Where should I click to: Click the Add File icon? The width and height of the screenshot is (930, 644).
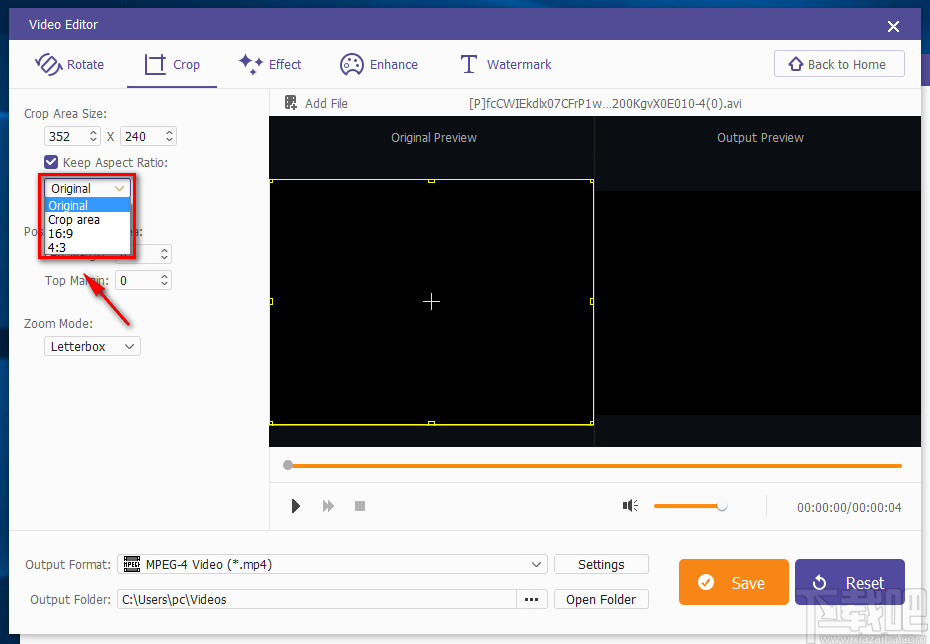pyautogui.click(x=291, y=103)
